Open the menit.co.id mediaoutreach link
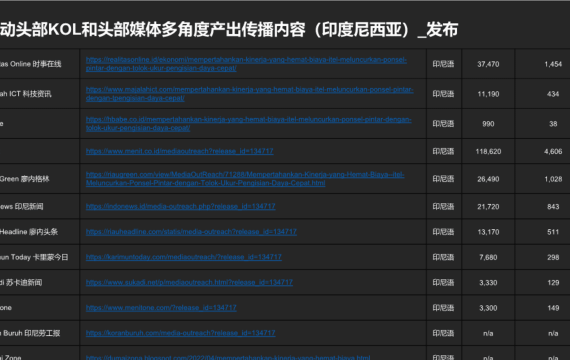This screenshot has width=570, height=360. pyautogui.click(x=180, y=151)
